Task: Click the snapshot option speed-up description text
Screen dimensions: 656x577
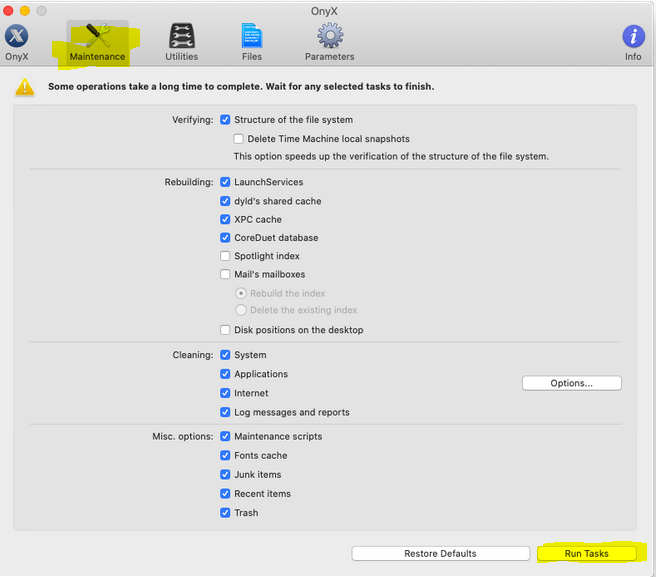Action: click(391, 156)
